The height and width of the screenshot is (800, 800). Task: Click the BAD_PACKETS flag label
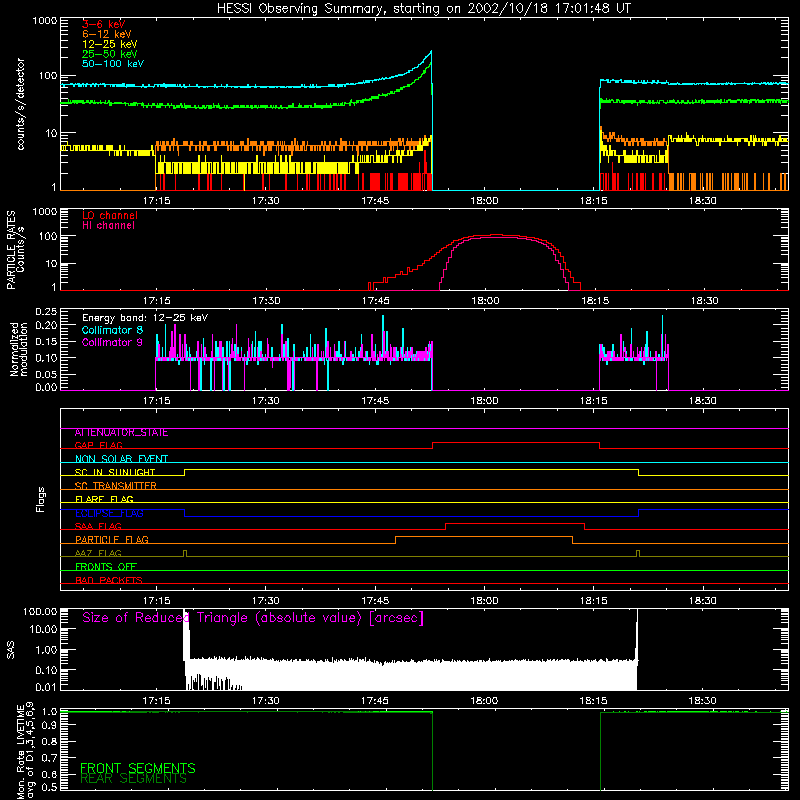pyautogui.click(x=109, y=580)
